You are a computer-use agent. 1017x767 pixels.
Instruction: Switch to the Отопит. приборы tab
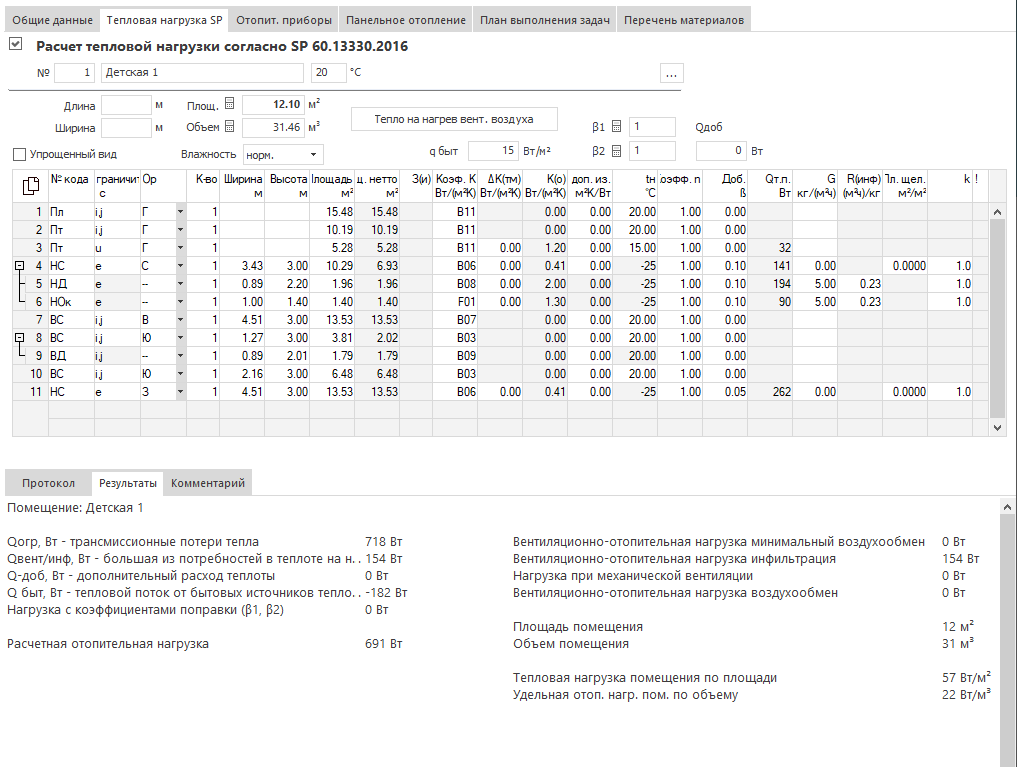click(x=284, y=20)
